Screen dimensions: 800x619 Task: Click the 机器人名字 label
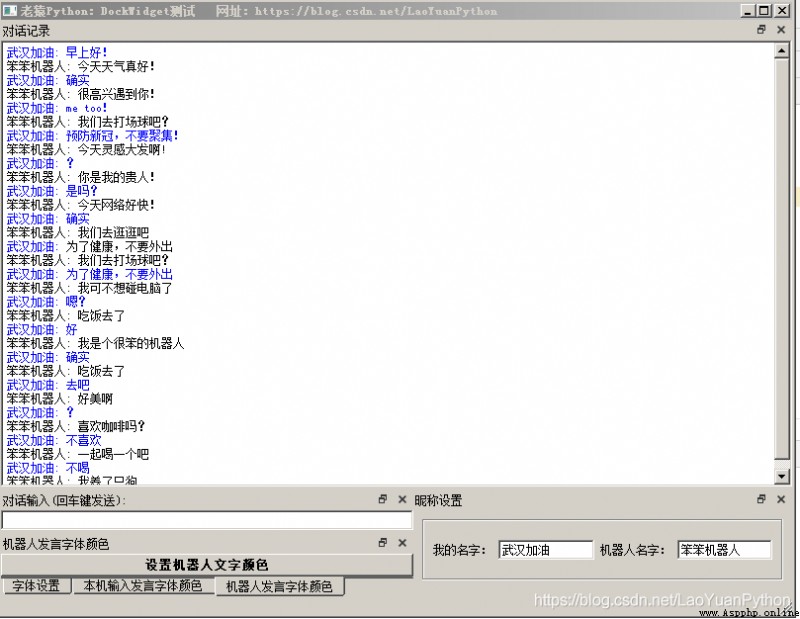632,550
